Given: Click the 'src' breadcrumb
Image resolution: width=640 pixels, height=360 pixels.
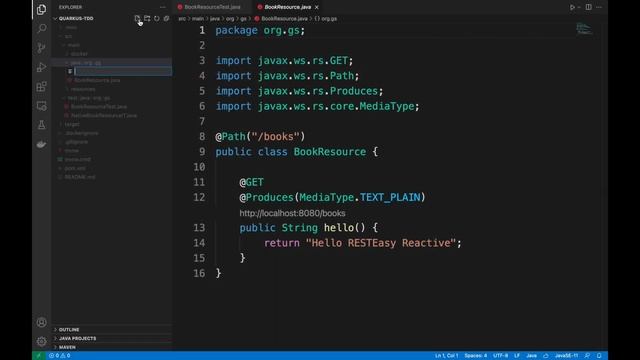Looking at the screenshot, I should coord(182,19).
